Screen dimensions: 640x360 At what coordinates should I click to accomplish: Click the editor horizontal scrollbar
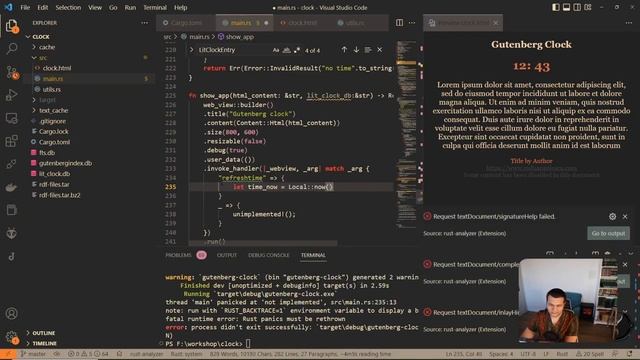pos(263,243)
